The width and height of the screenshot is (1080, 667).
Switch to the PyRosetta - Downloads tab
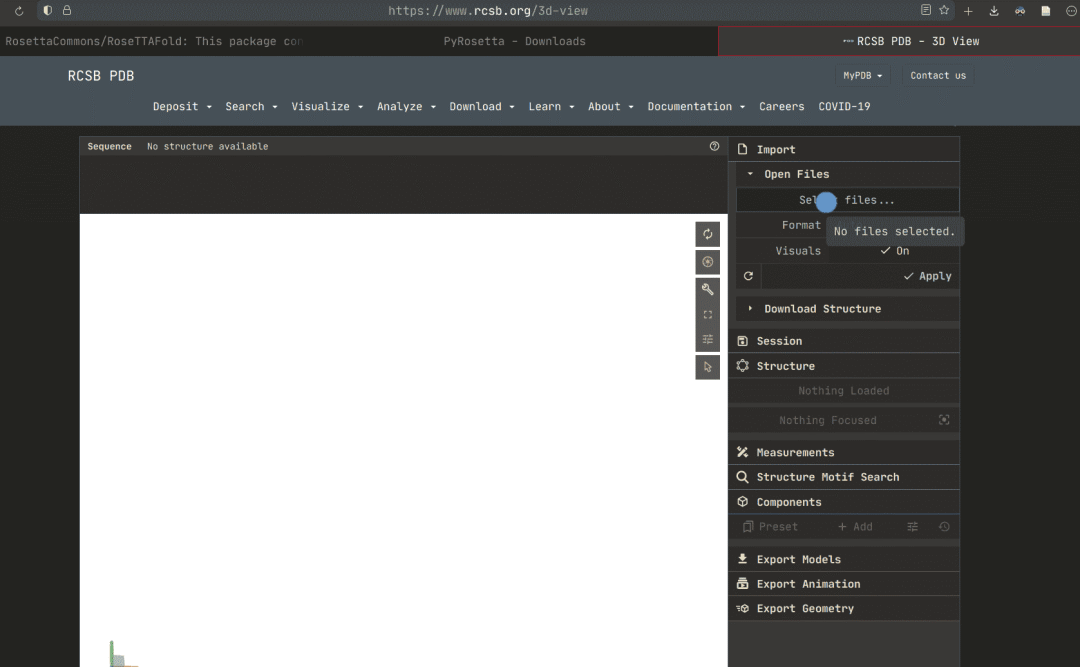tap(514, 41)
